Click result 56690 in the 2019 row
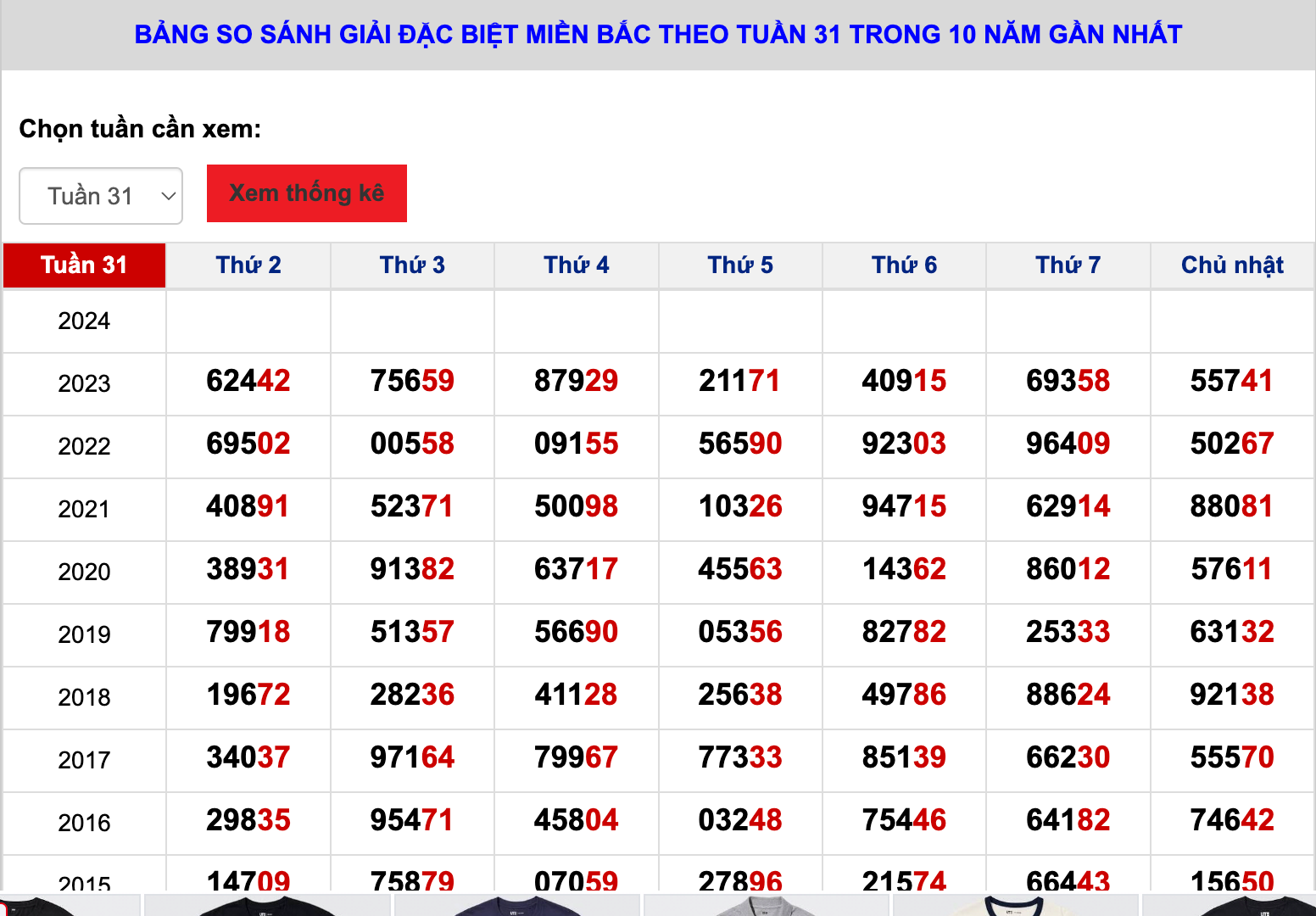Viewport: 1316px width, 916px height. point(577,632)
